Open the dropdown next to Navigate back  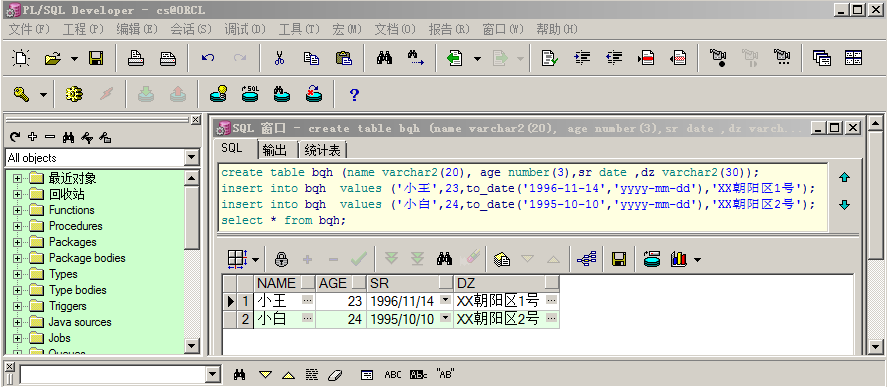[477, 58]
